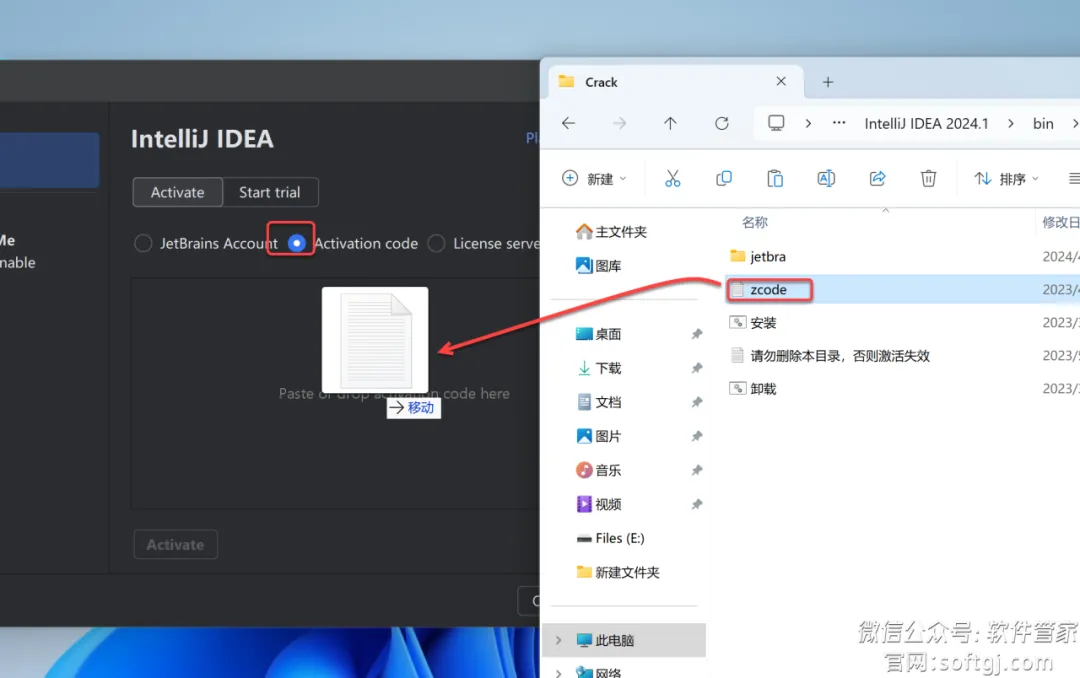Click the address bar ellipsis for hidden folders

(839, 123)
